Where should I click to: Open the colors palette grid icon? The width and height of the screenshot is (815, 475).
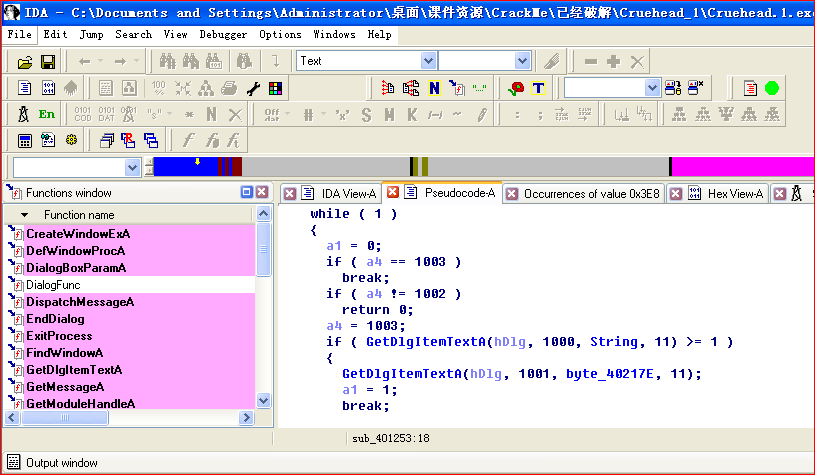pos(275,88)
